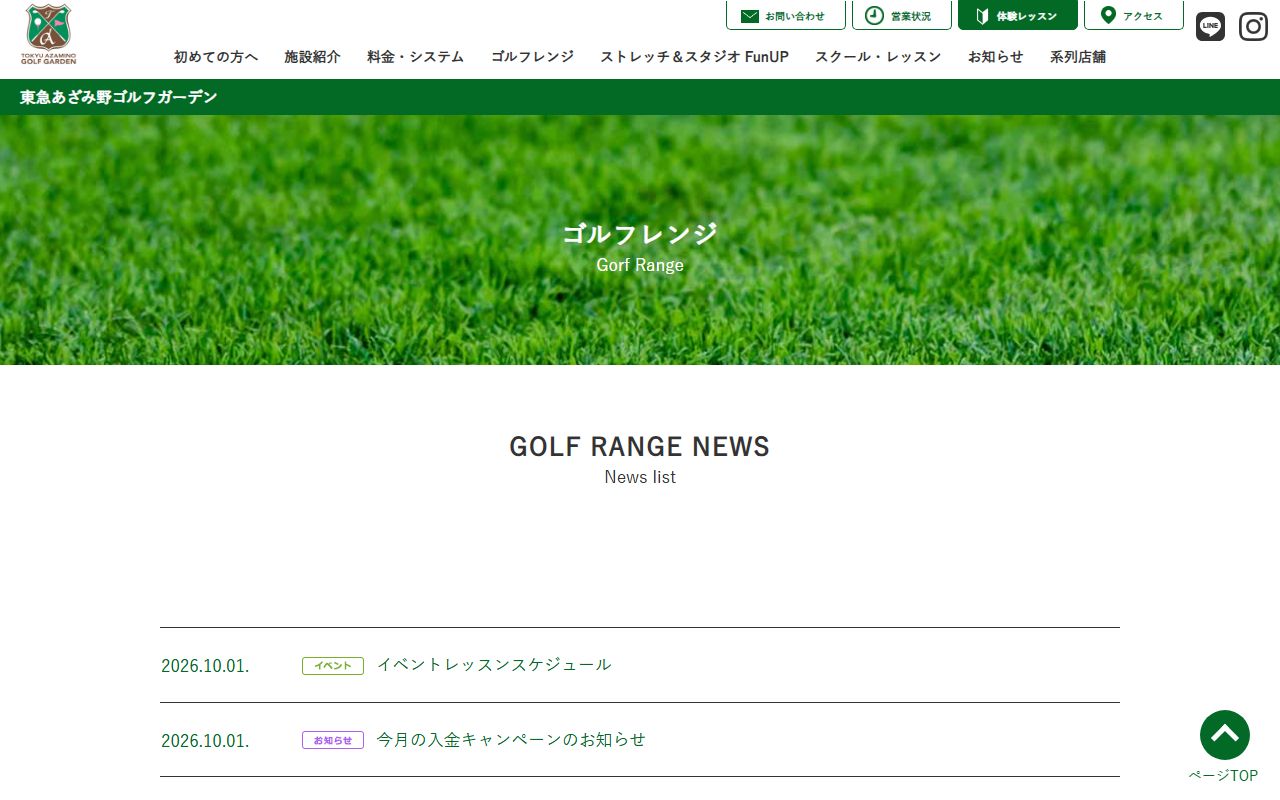Viewport: 1280px width, 800px height.
Task: Open スクール・レッスン menu item
Action: tap(878, 57)
